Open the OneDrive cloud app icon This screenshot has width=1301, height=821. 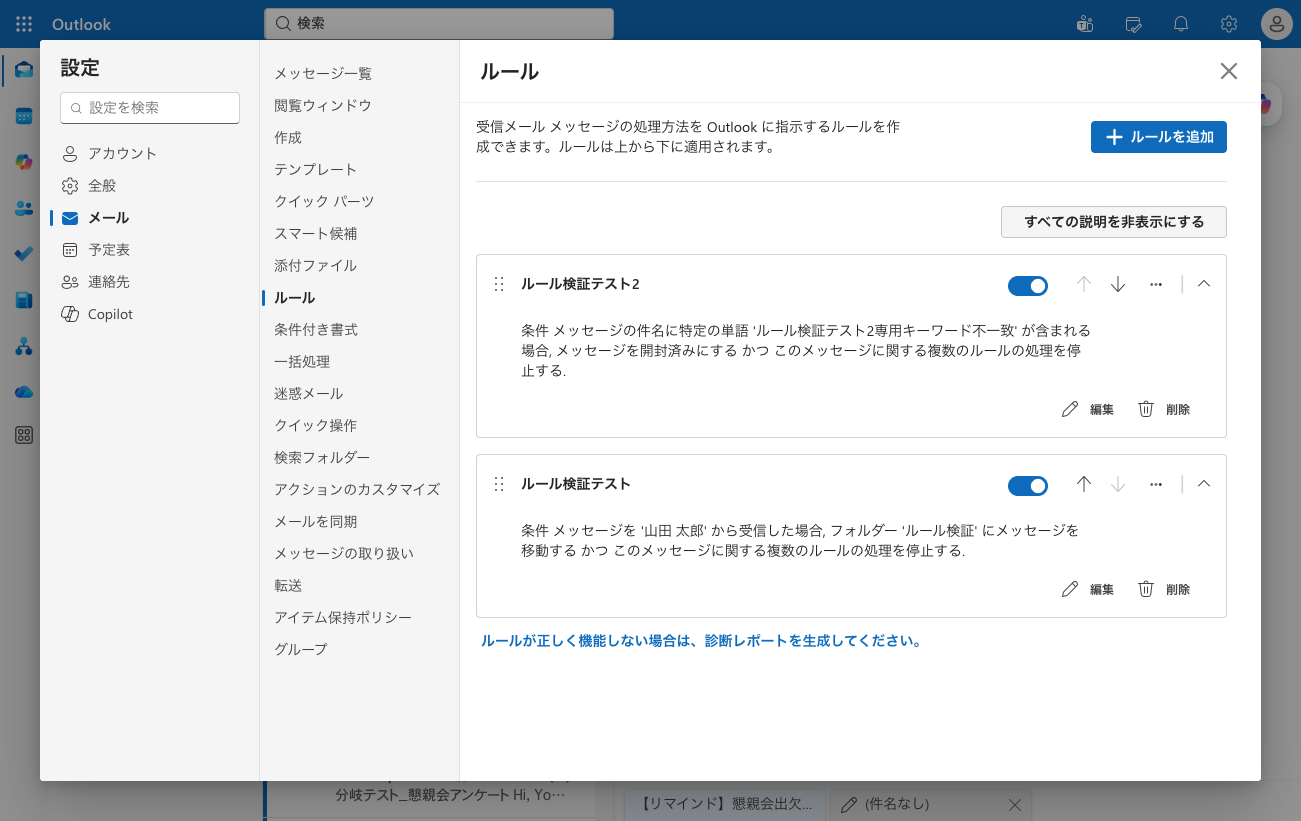pyautogui.click(x=24, y=392)
